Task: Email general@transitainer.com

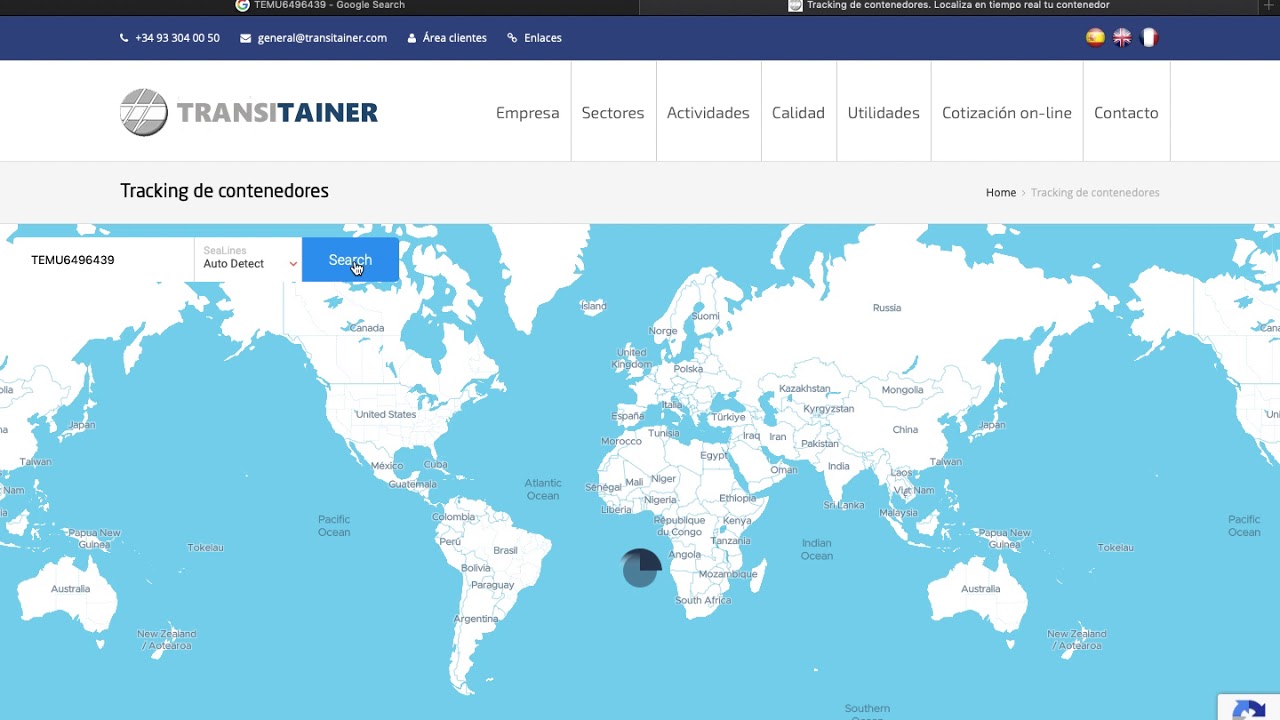Action: click(x=322, y=38)
